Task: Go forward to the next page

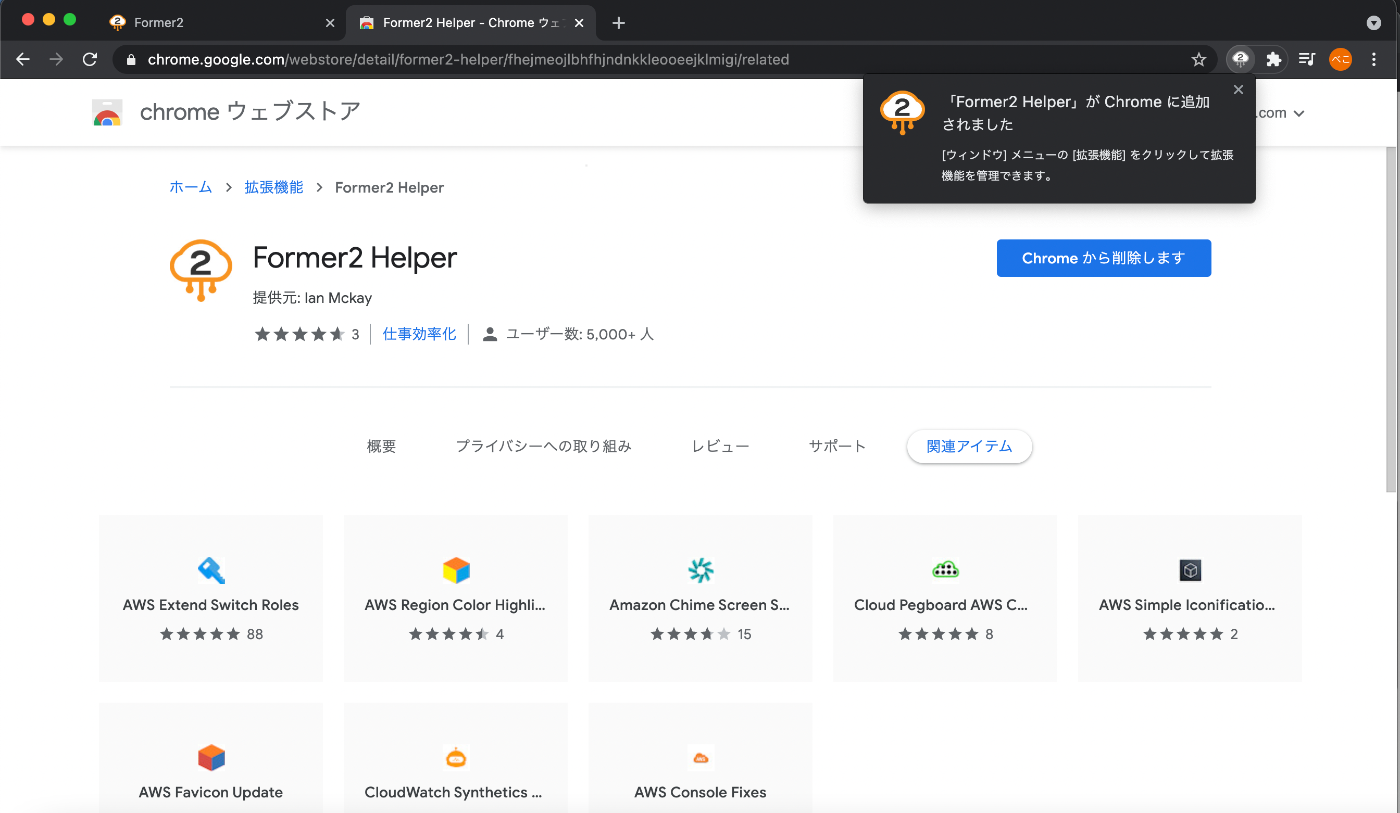Action: coord(56,59)
